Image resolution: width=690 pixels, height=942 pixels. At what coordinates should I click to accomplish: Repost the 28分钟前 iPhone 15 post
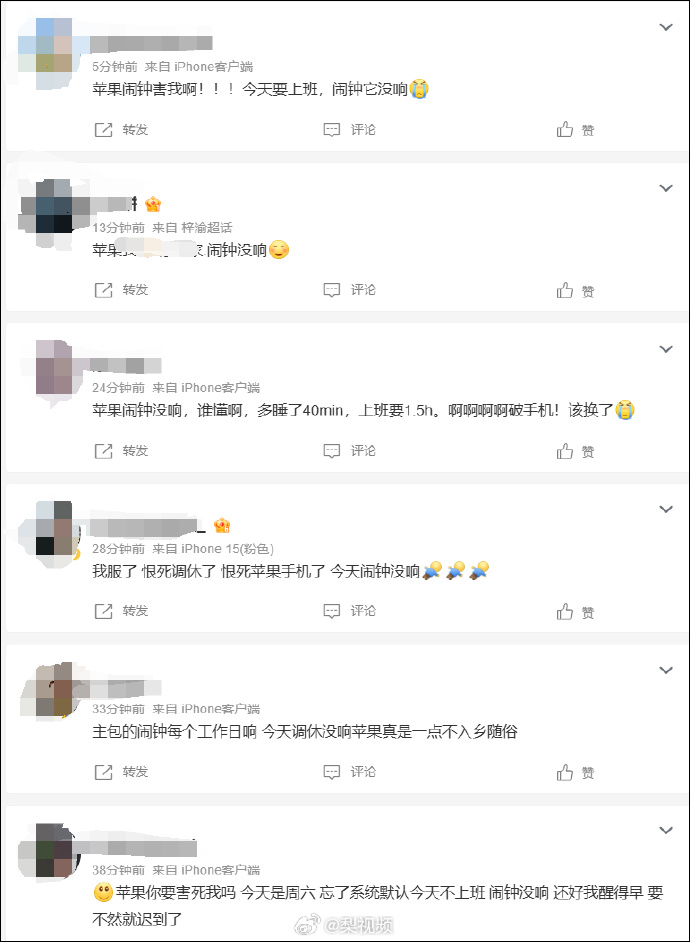[121, 611]
